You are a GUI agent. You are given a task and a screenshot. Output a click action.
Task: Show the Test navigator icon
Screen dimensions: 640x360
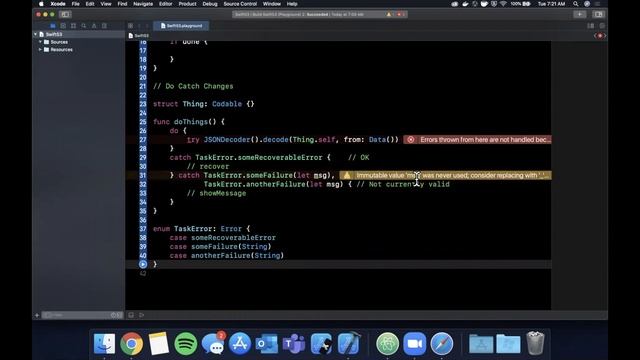(x=104, y=26)
